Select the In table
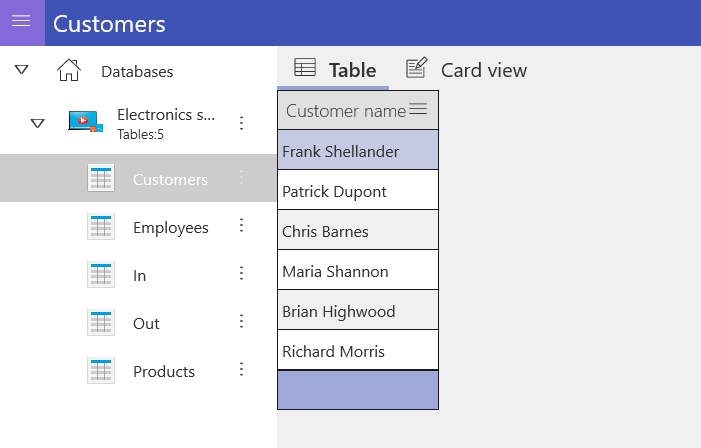 [139, 275]
